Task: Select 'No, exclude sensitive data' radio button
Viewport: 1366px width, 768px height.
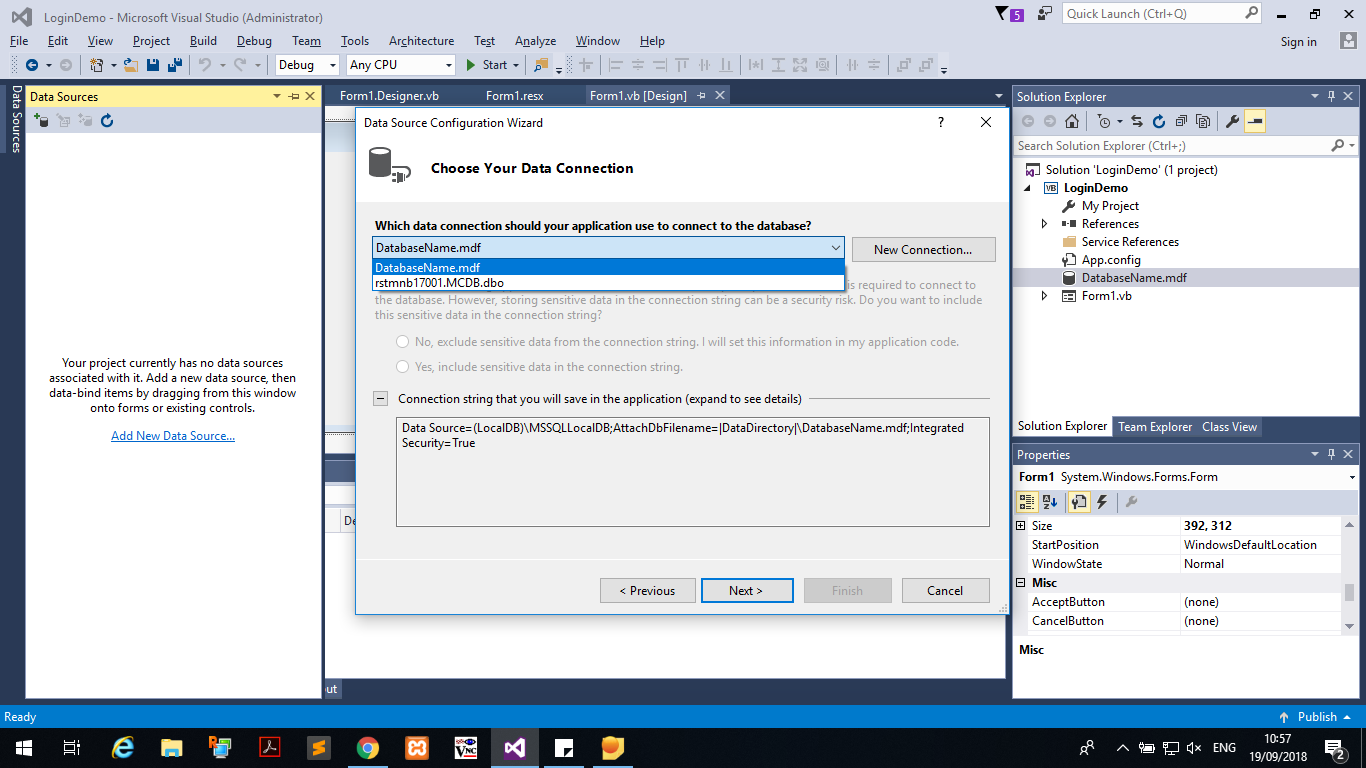Action: (x=403, y=342)
